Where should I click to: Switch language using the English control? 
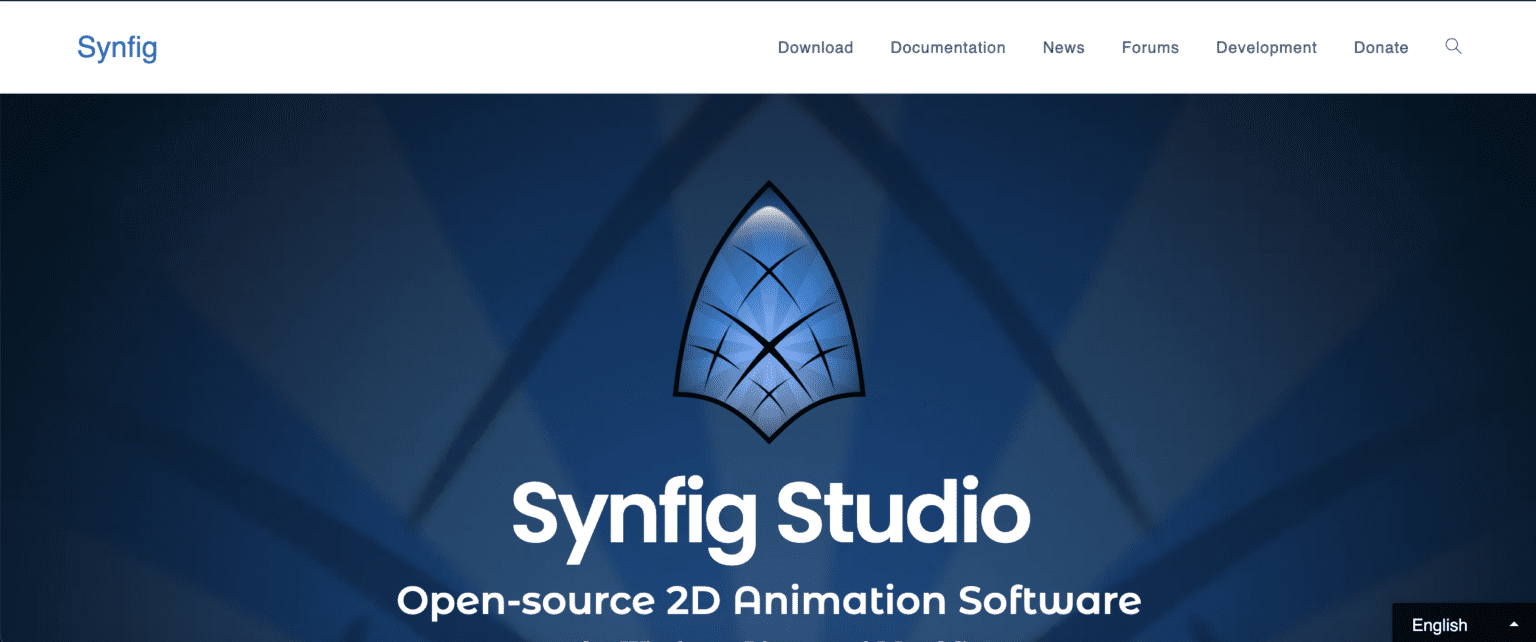[x=1440, y=624]
